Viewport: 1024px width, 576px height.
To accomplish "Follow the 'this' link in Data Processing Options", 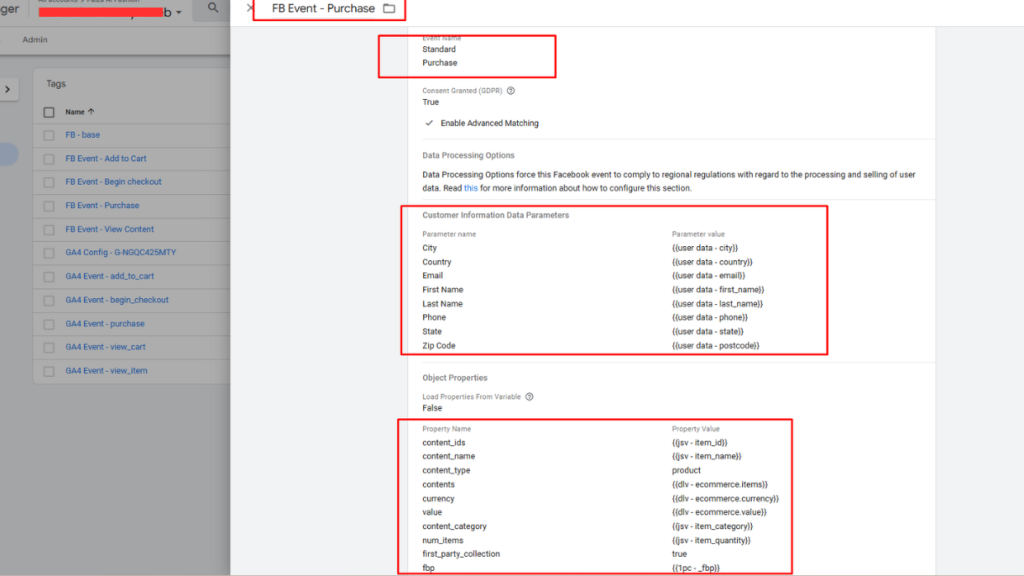I will [470, 188].
